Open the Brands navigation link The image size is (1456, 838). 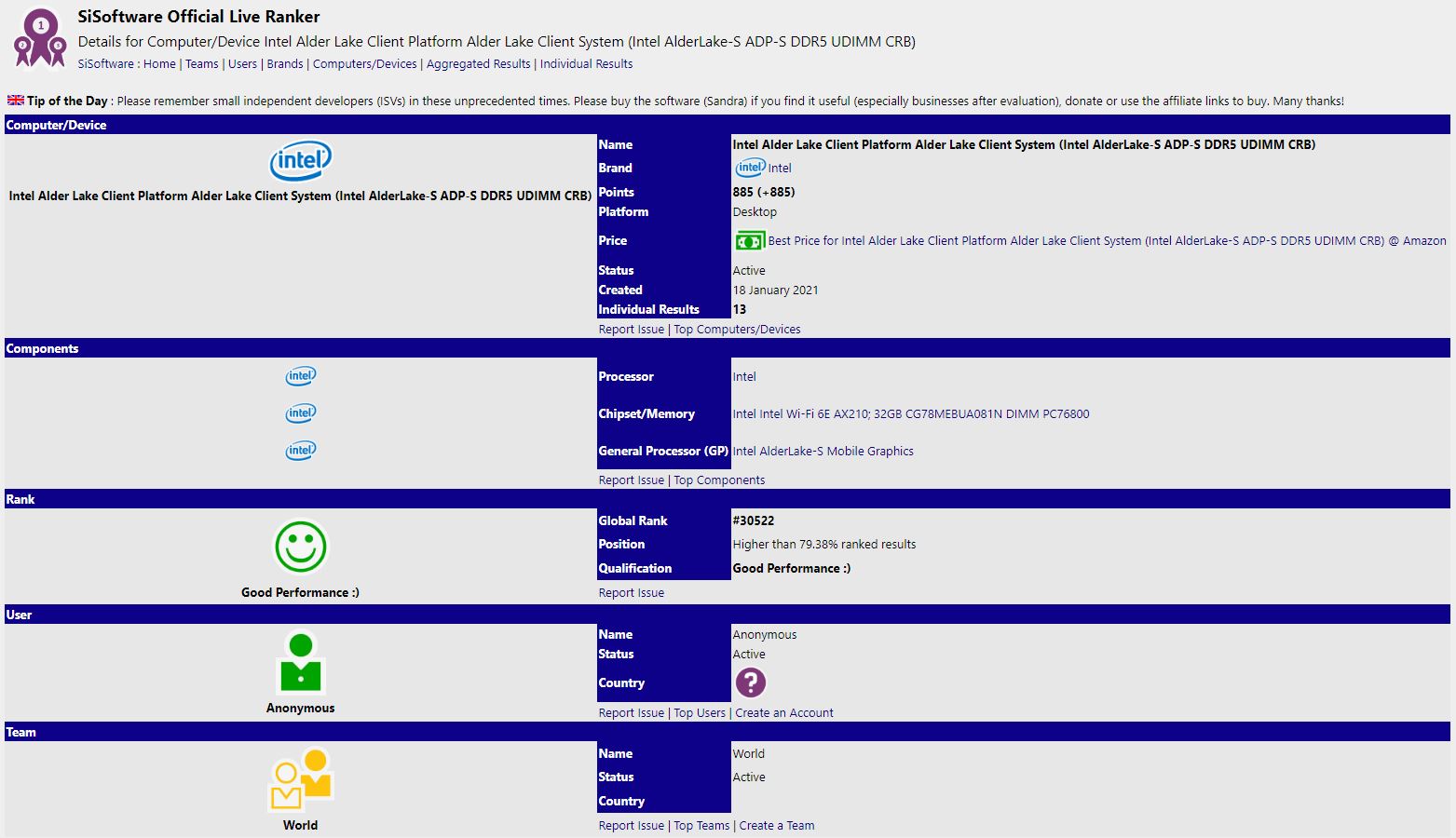point(285,64)
